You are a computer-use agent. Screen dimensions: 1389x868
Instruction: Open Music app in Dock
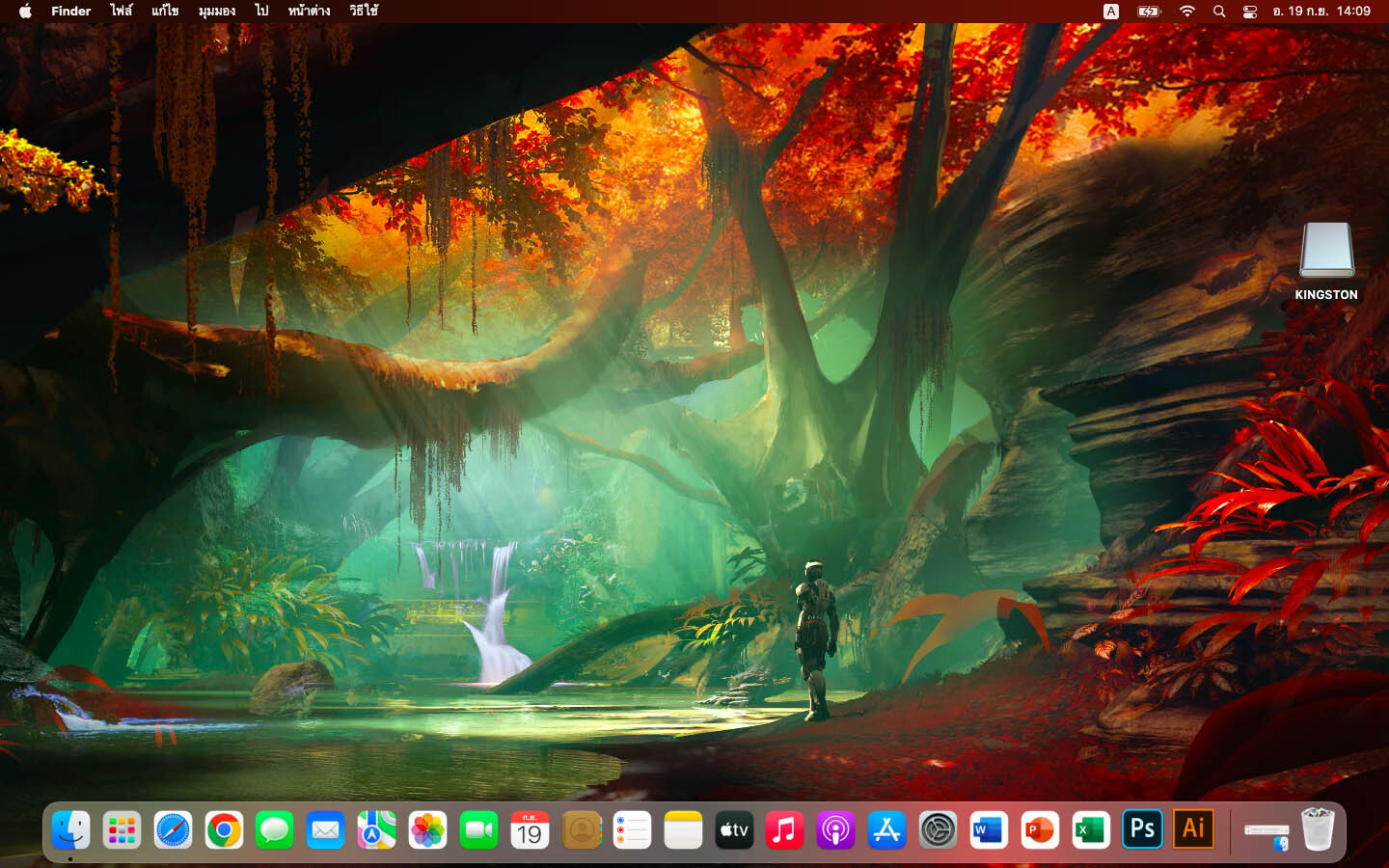point(785,830)
